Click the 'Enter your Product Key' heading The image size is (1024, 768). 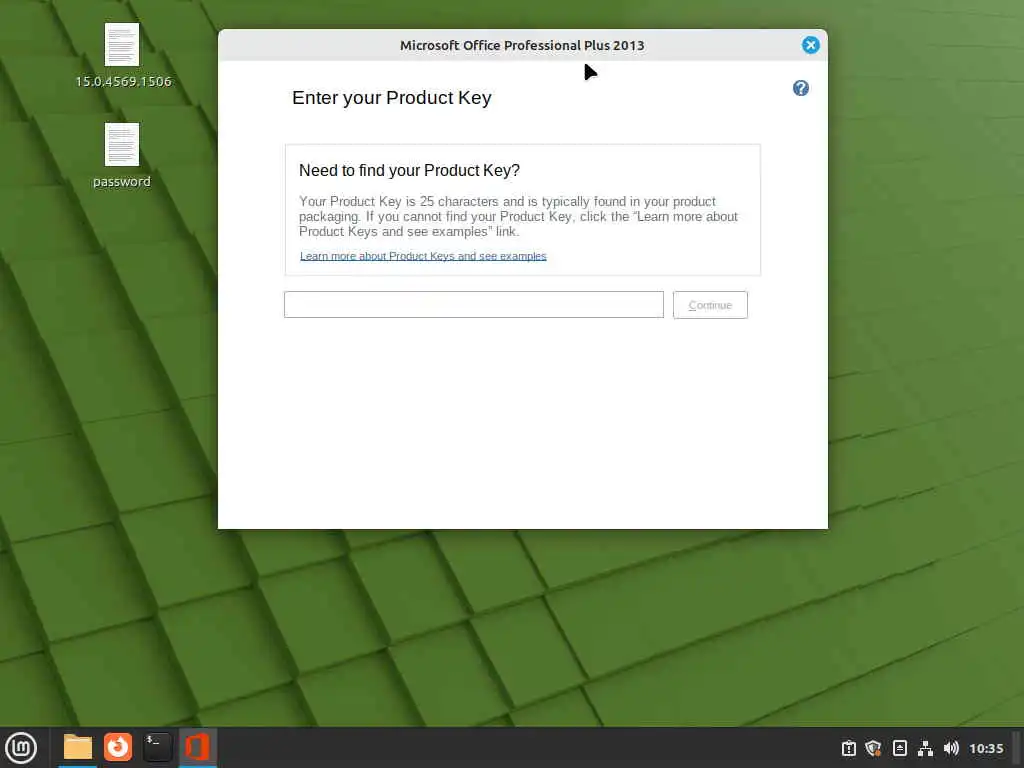pos(391,98)
